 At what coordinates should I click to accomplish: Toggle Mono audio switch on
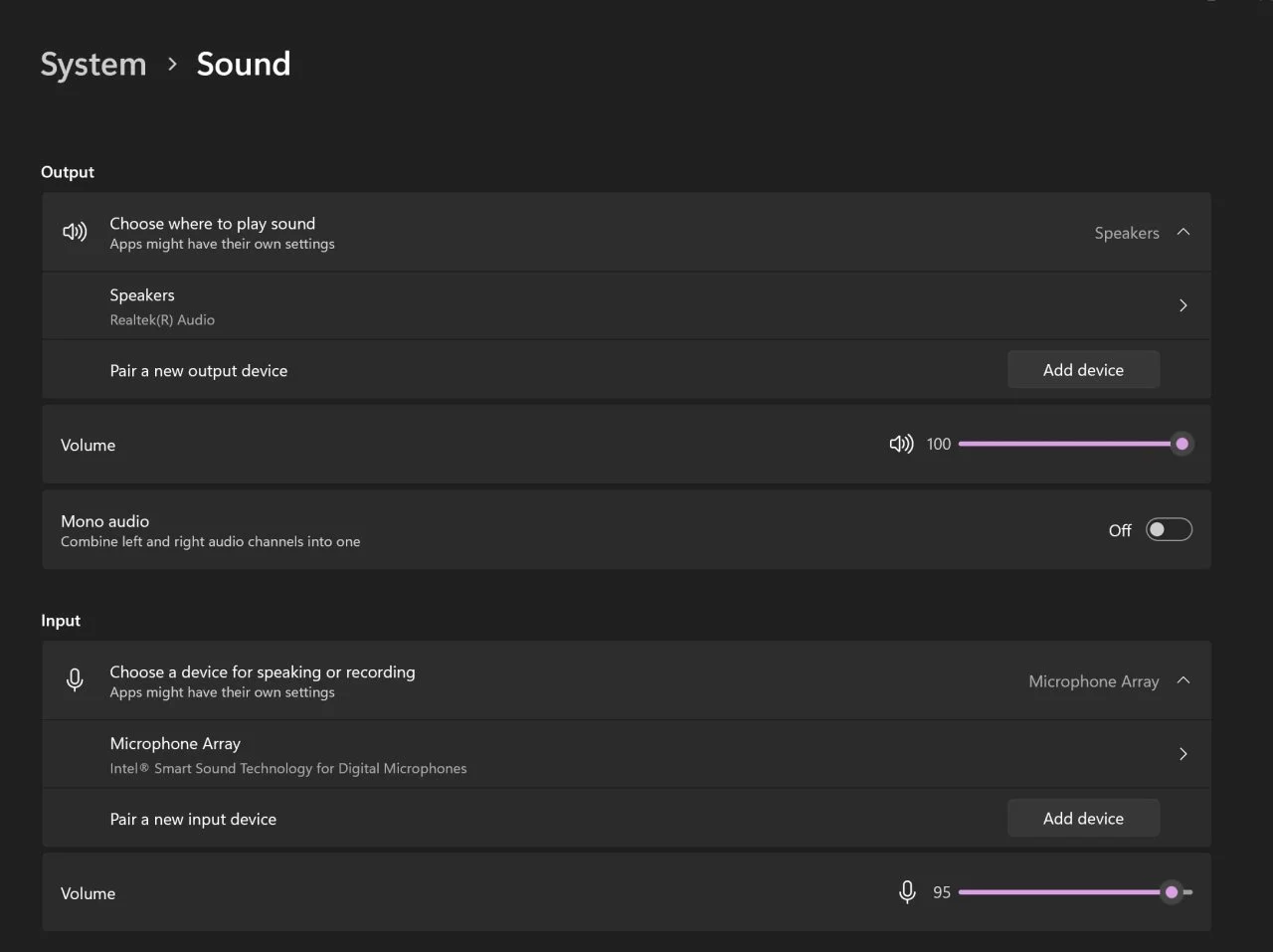pyautogui.click(x=1169, y=529)
